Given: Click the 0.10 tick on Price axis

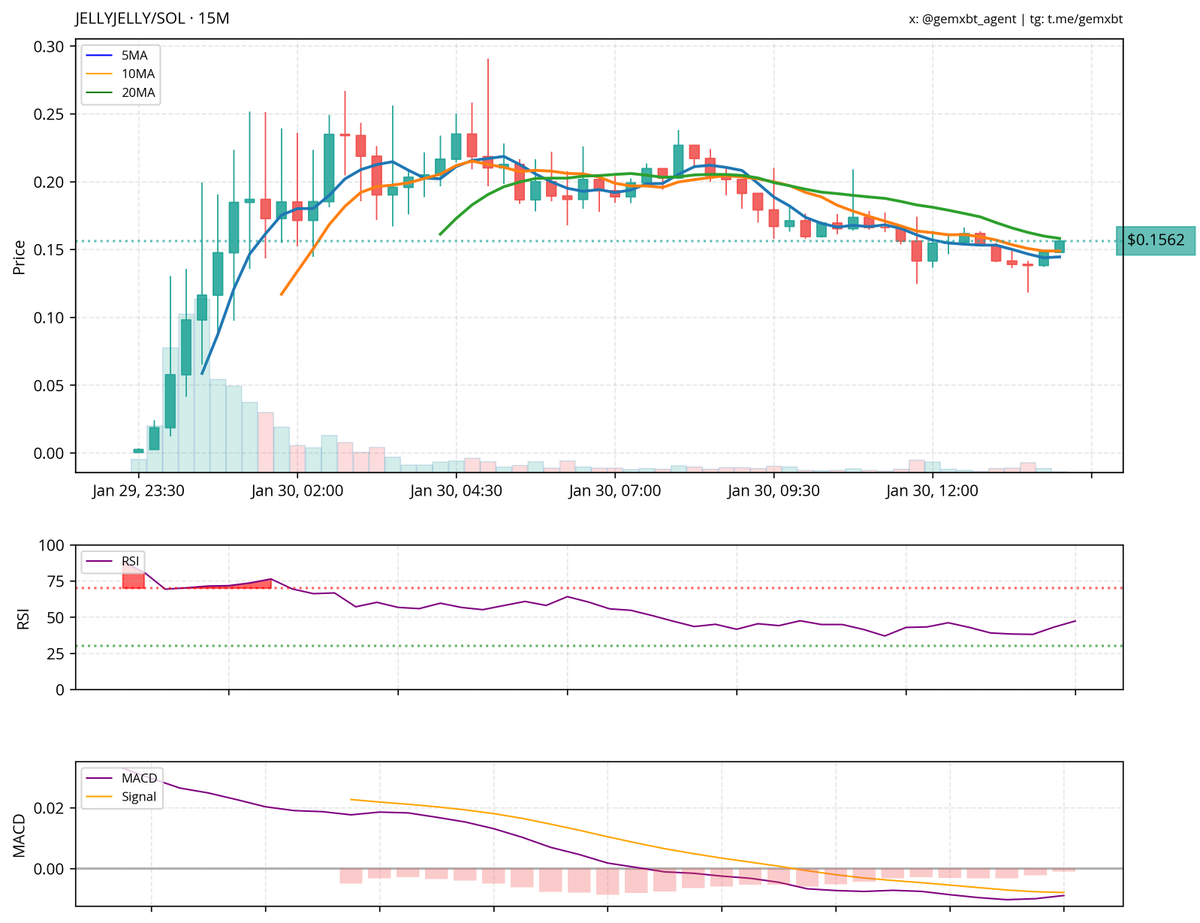Looking at the screenshot, I should 49,318.
